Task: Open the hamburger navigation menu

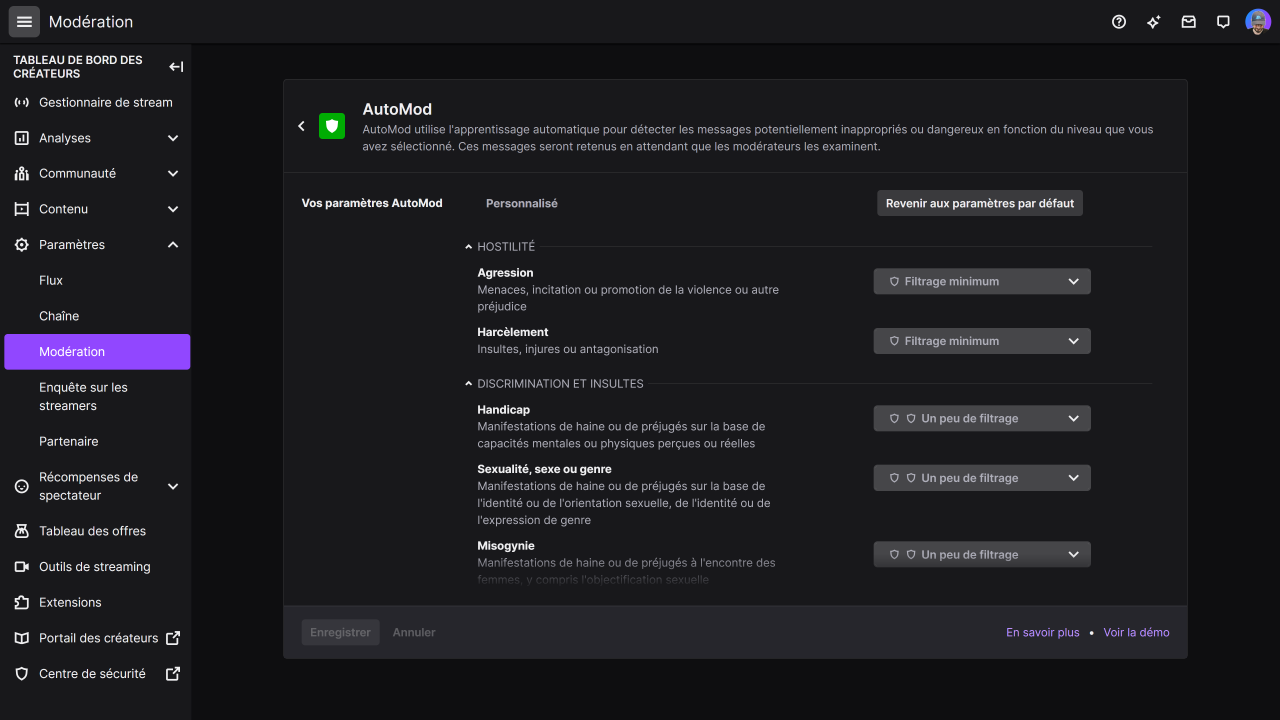Action: [24, 21]
